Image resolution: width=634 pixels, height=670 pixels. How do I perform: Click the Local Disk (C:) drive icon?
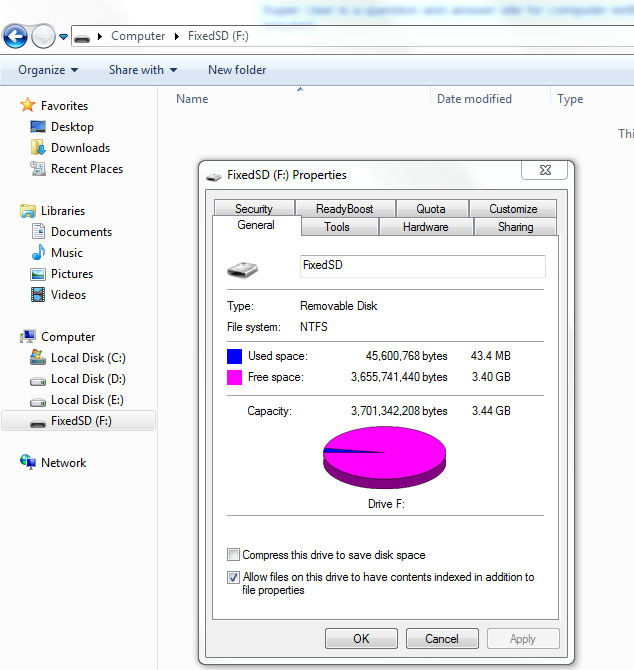[38, 357]
